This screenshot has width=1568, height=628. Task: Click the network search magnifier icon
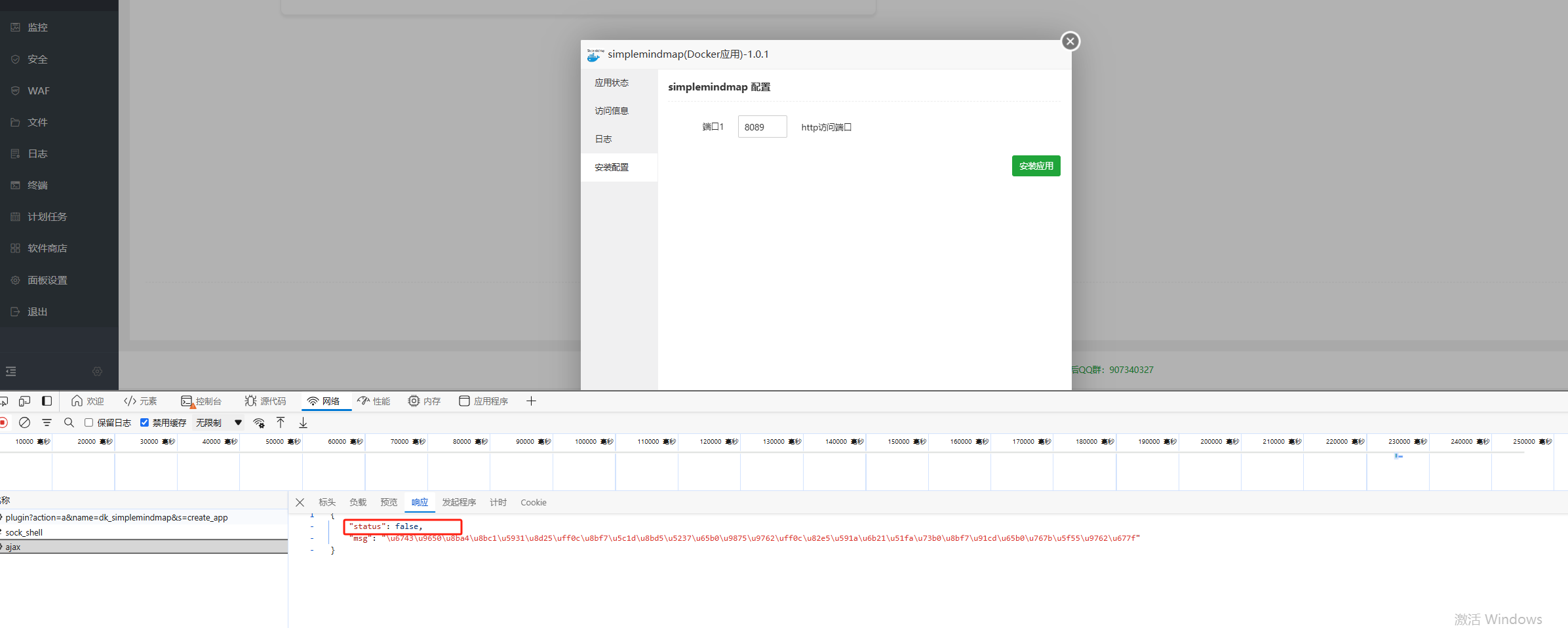(x=69, y=422)
